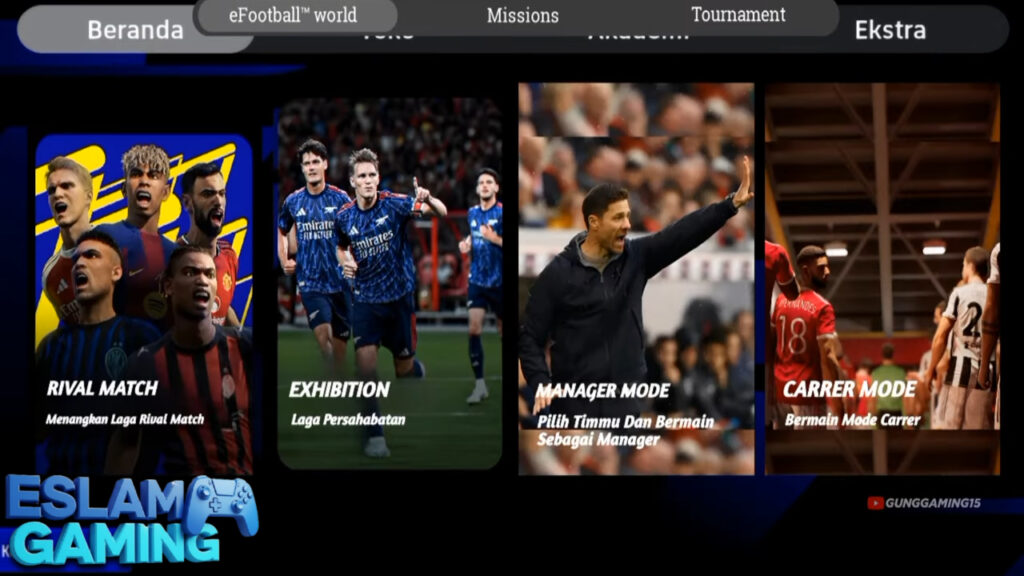
Task: Click the MANAGER MODE title text
Action: pos(602,391)
